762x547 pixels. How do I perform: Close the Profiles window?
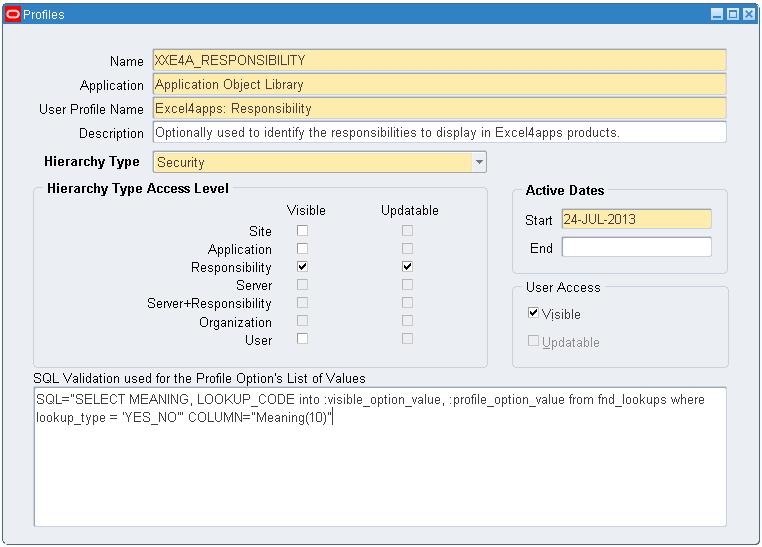point(749,15)
